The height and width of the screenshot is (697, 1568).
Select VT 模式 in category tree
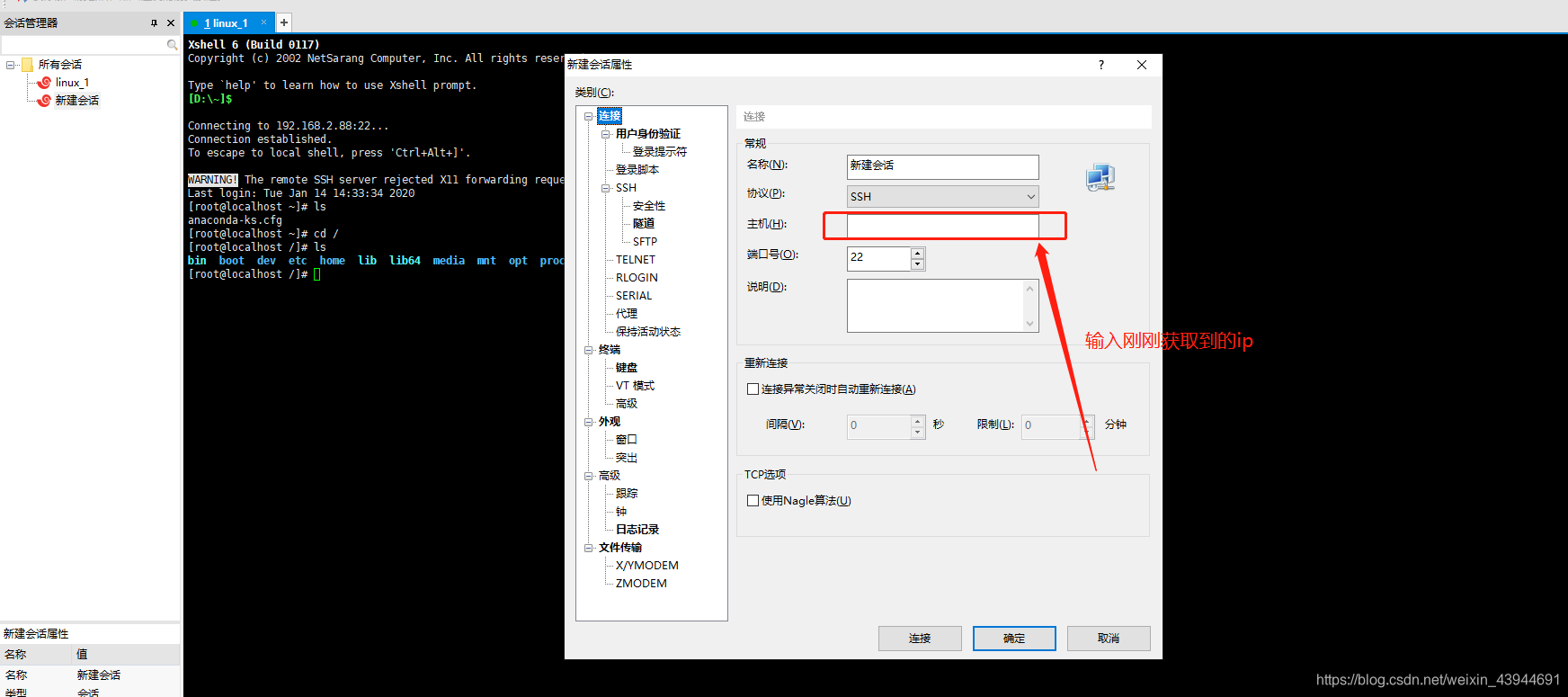coord(635,386)
